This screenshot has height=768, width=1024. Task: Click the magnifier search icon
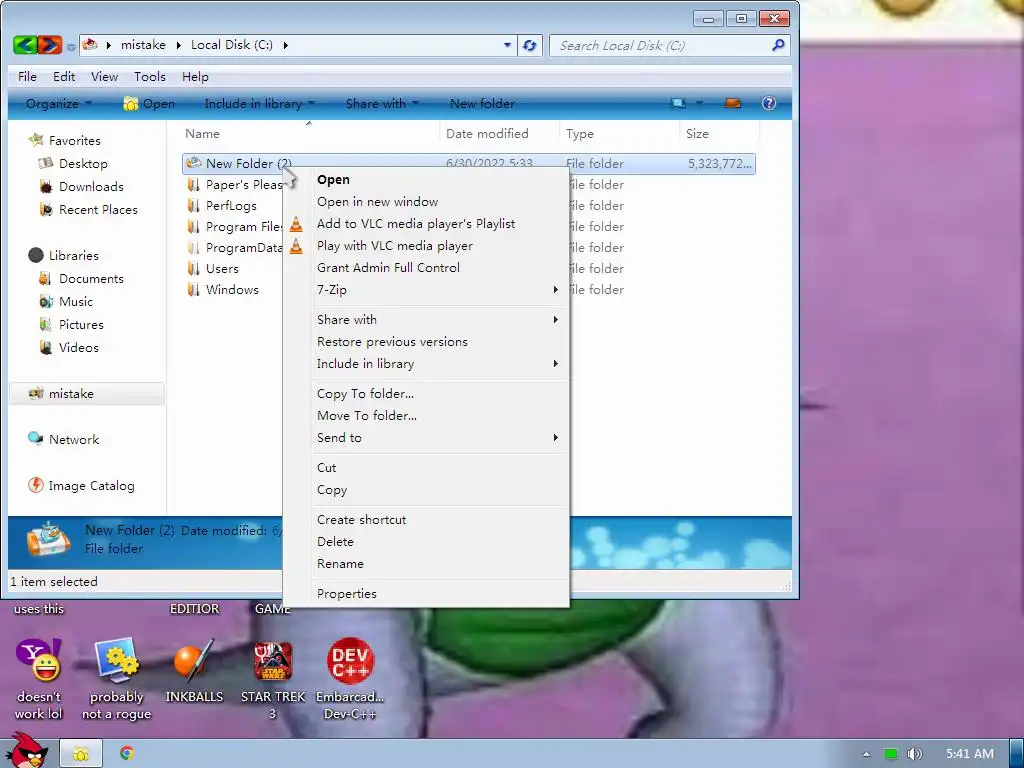pyautogui.click(x=778, y=45)
